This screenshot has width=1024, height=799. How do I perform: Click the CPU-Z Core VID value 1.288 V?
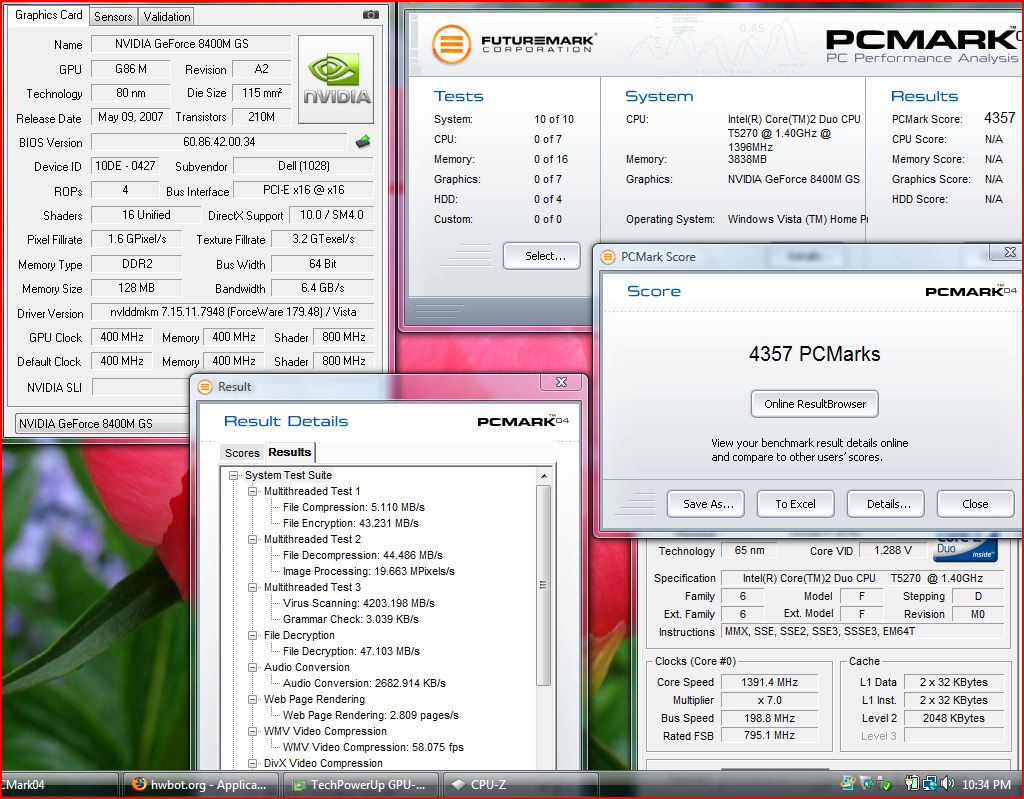click(x=893, y=550)
